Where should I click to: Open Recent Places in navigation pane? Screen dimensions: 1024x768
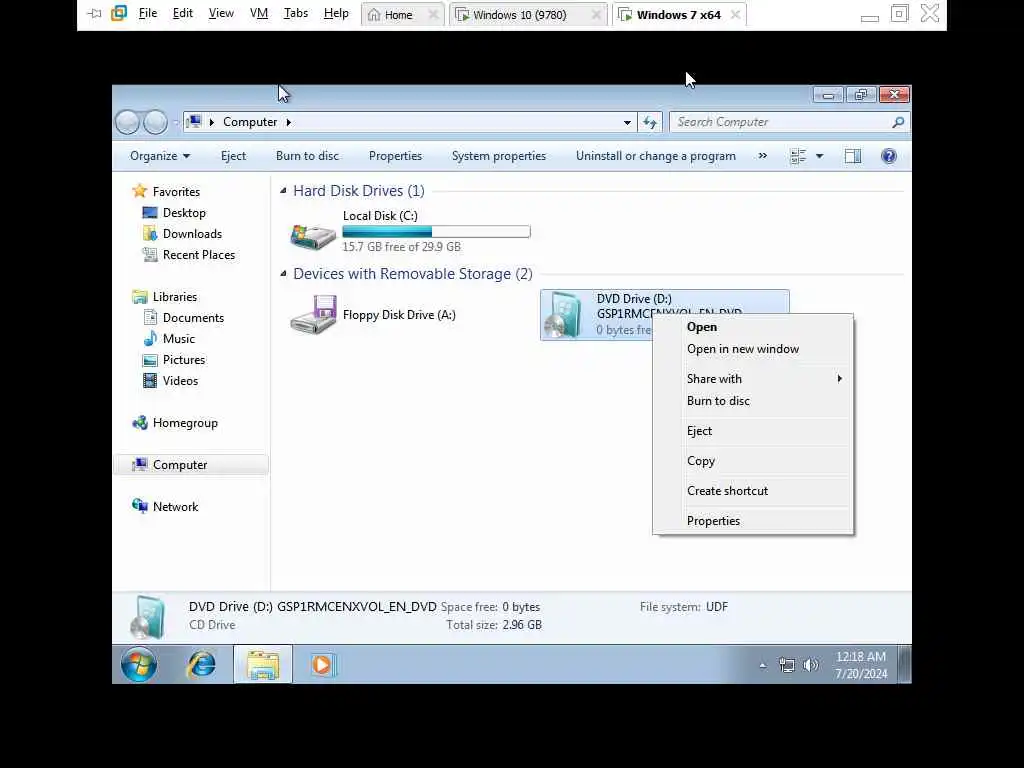pos(199,255)
